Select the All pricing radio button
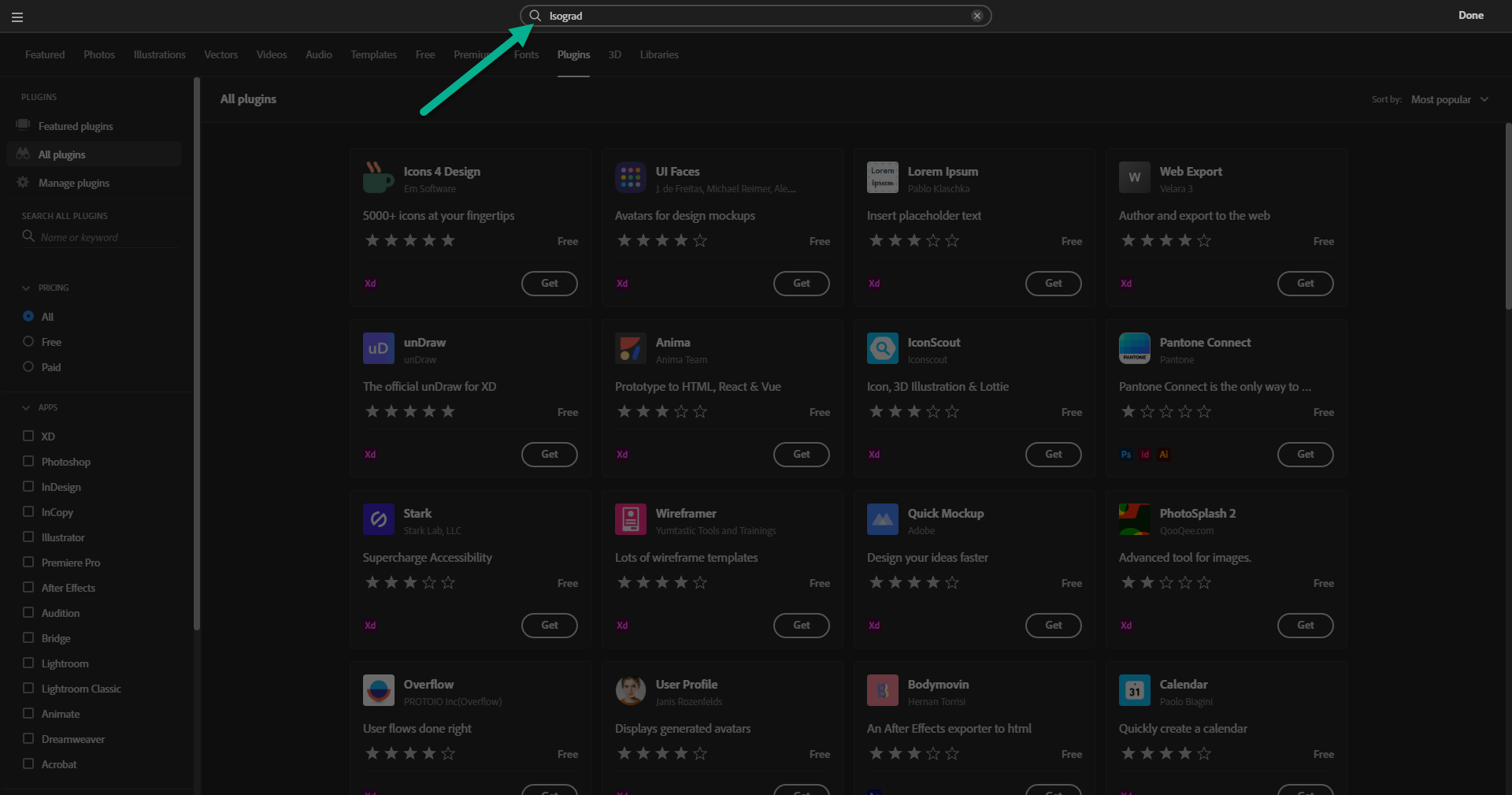This screenshot has height=795, width=1512. (x=28, y=316)
